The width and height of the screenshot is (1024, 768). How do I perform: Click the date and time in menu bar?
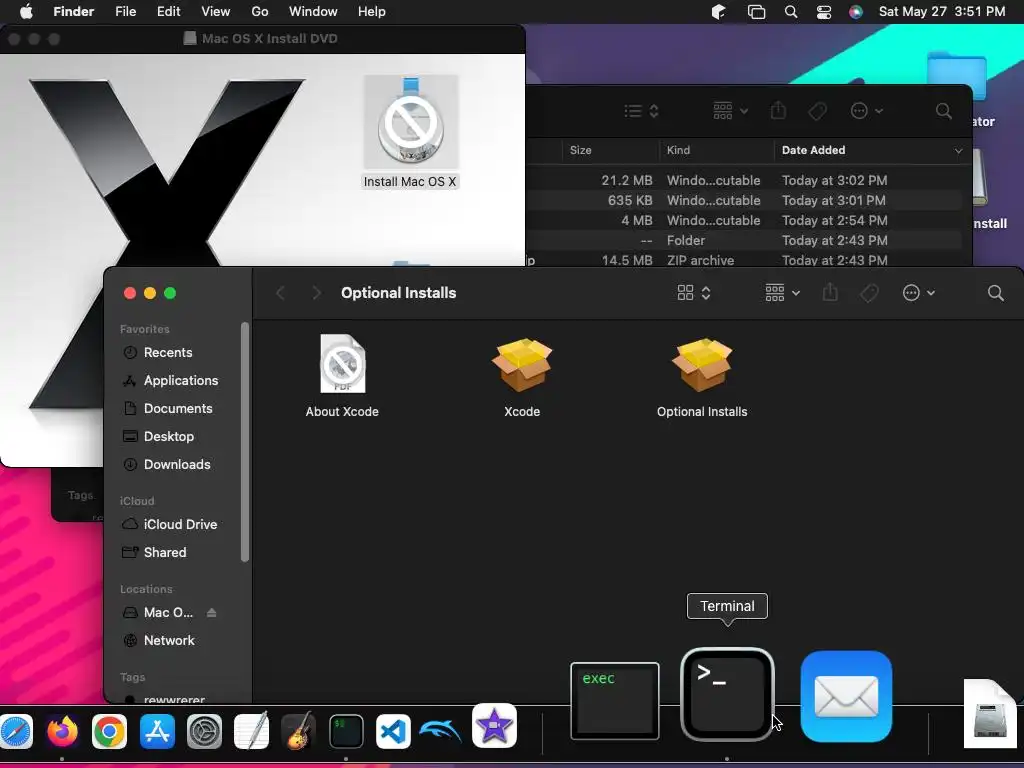click(942, 12)
